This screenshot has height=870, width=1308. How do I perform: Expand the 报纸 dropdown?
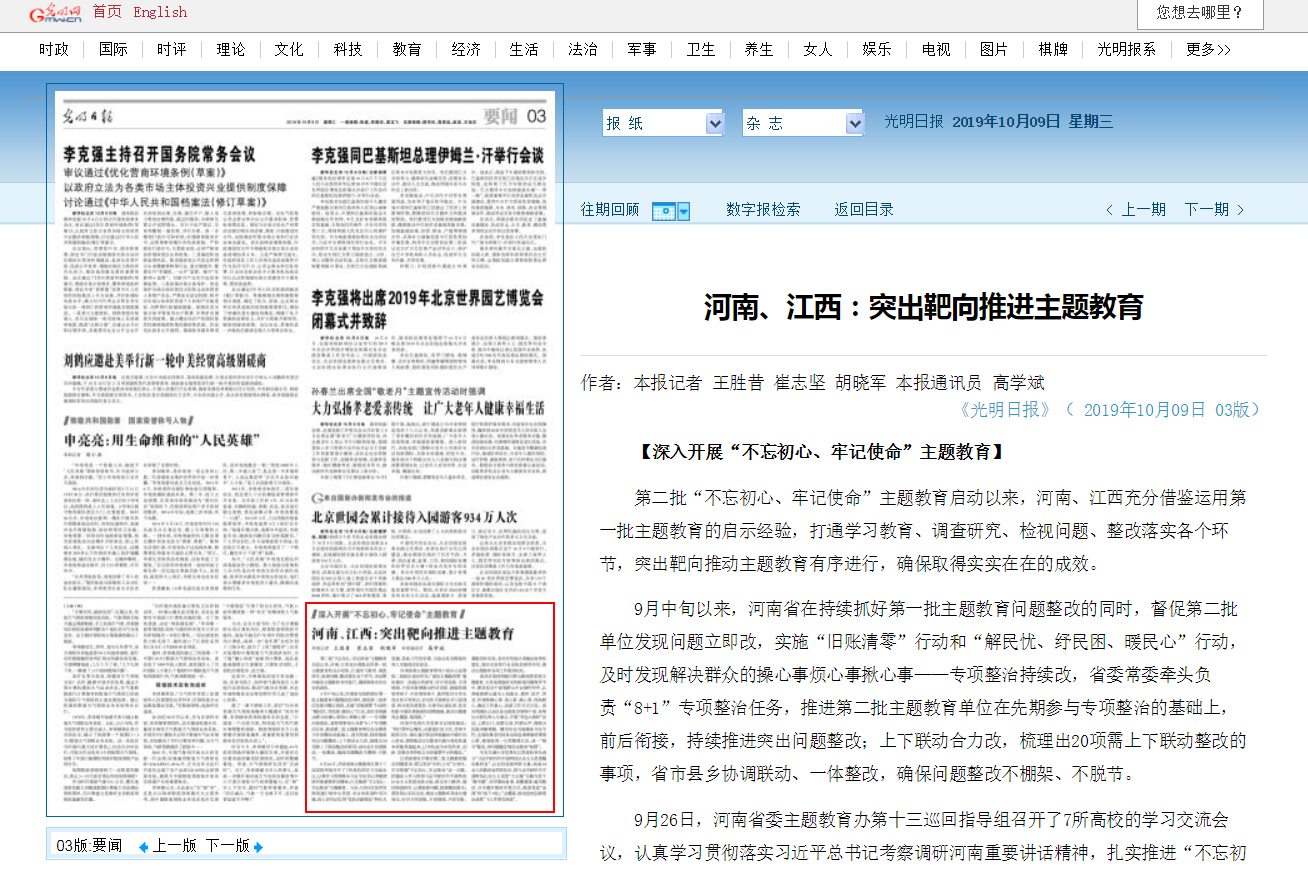[x=714, y=123]
